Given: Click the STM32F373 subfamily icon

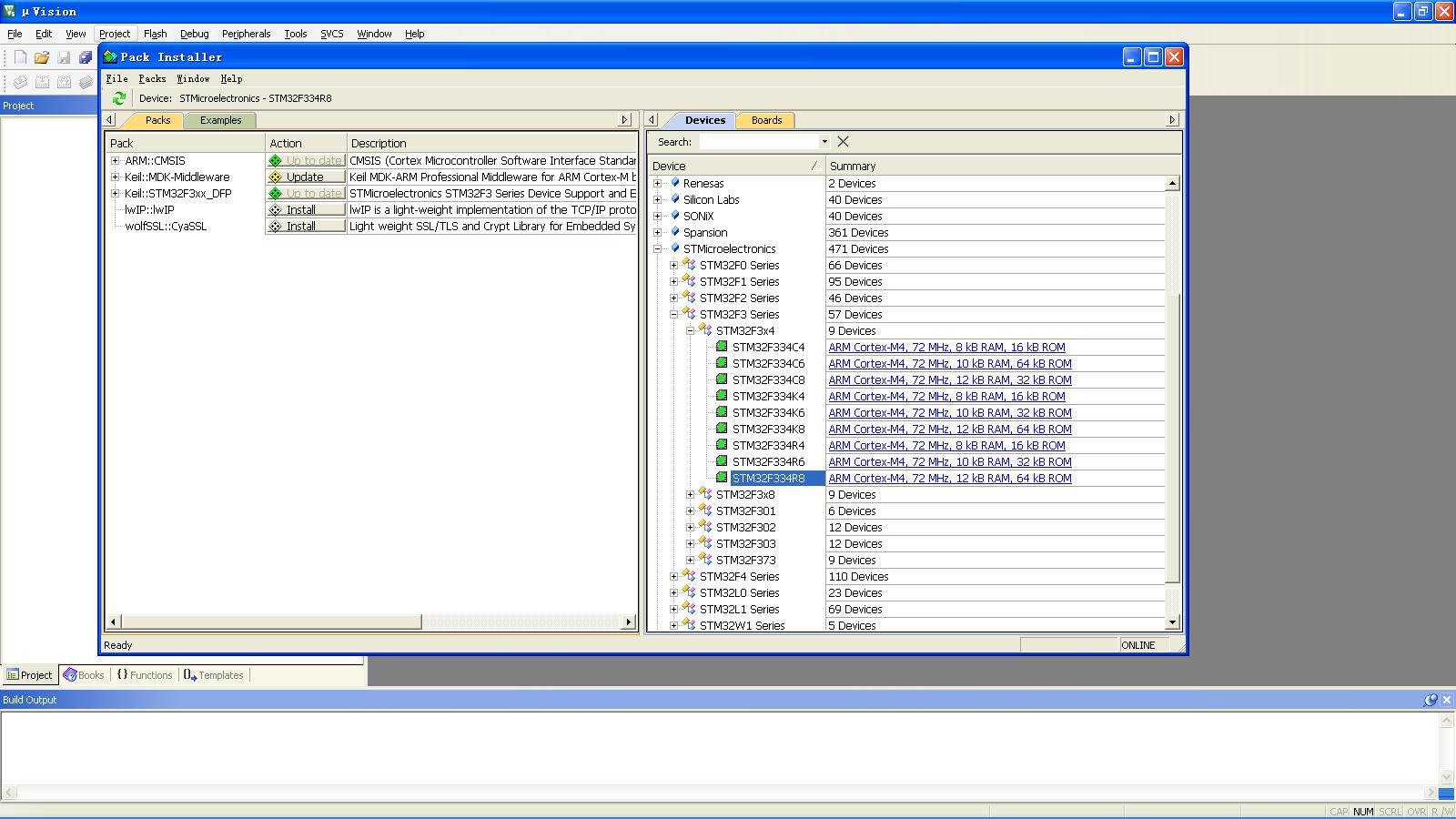Looking at the screenshot, I should tap(705, 560).
